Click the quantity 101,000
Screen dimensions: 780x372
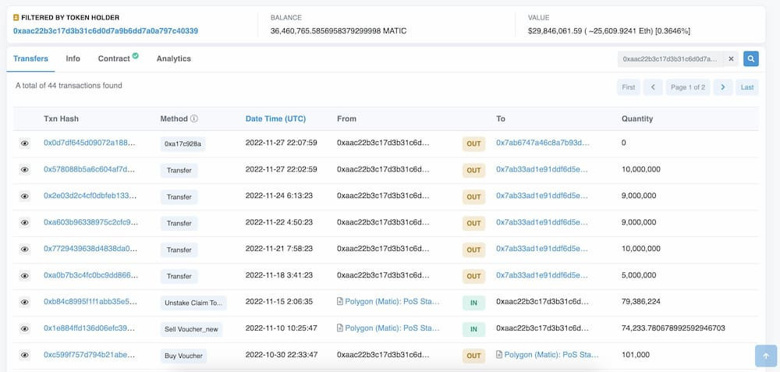coord(635,355)
